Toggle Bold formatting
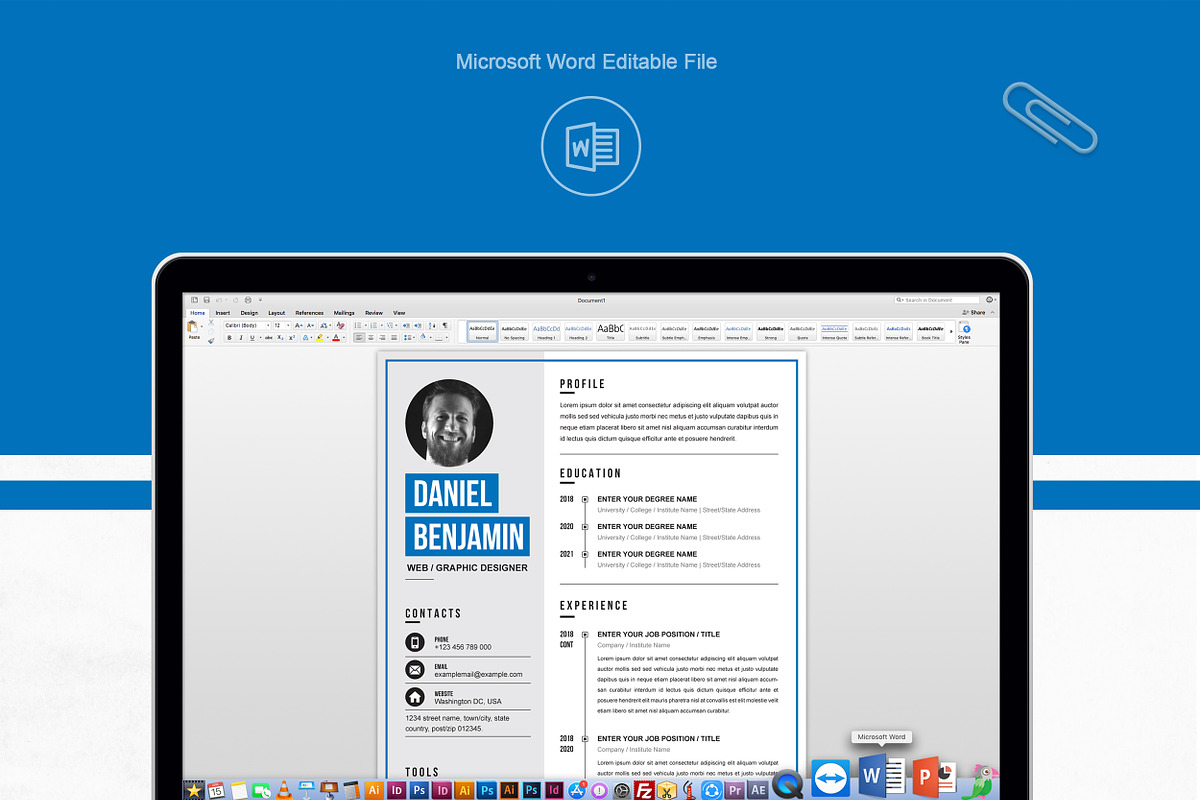Viewport: 1200px width, 800px height. tap(229, 337)
